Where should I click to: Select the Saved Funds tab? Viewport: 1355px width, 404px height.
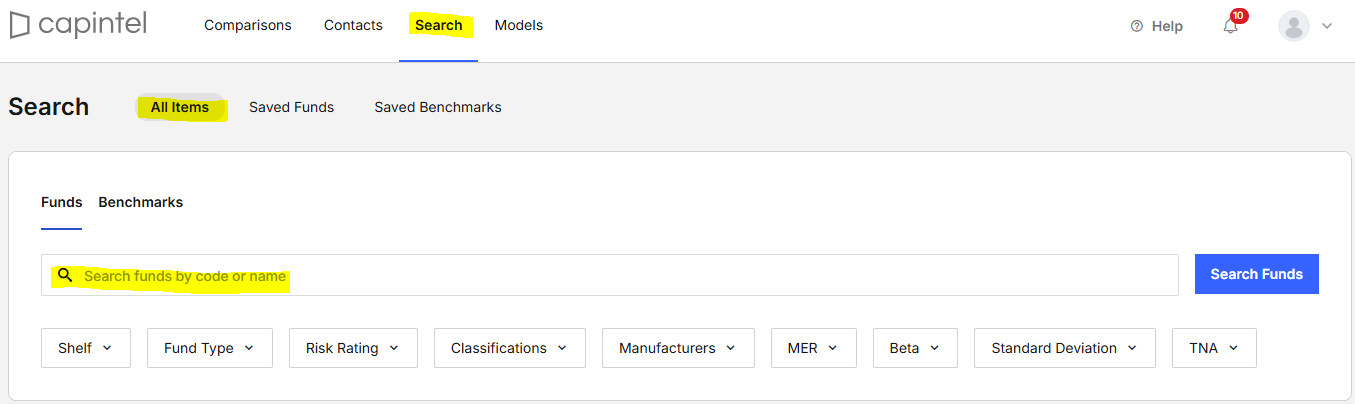[292, 107]
